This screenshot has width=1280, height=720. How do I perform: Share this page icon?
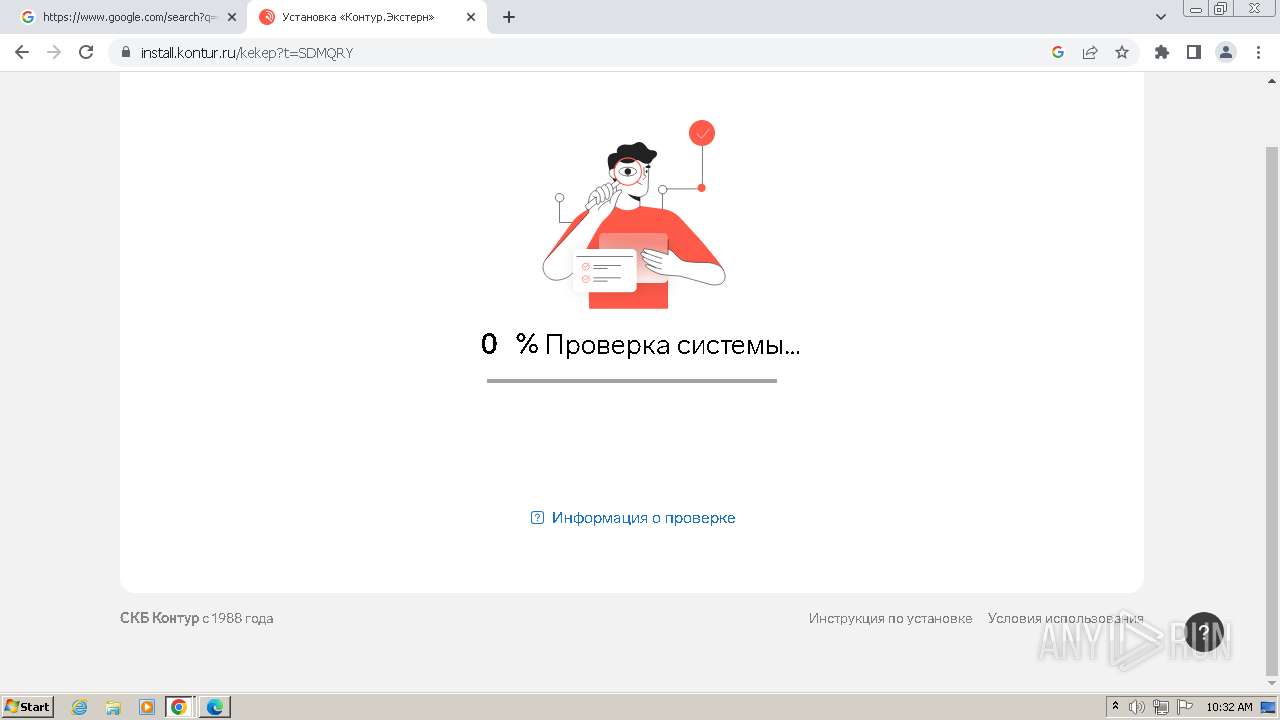point(1090,52)
